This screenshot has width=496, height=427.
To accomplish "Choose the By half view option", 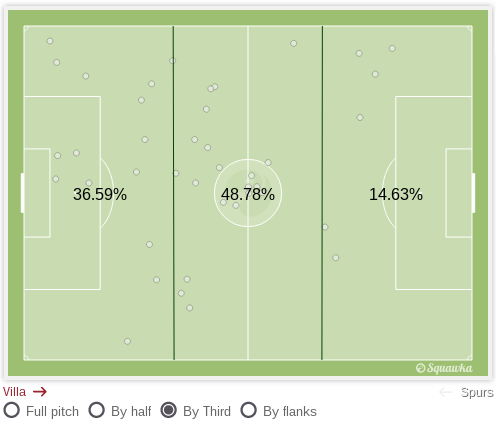I will (97, 410).
